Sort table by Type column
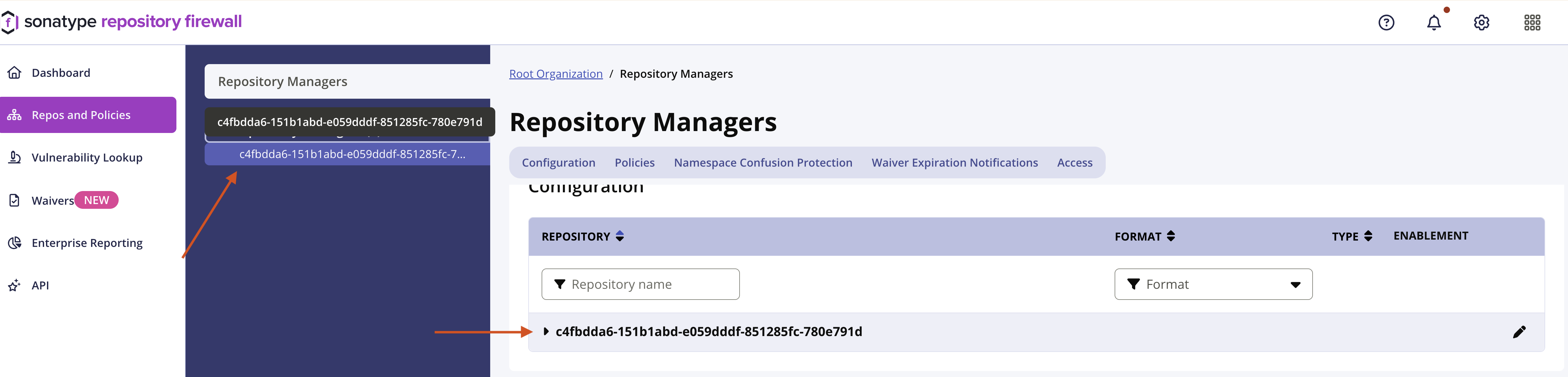 pos(1352,236)
